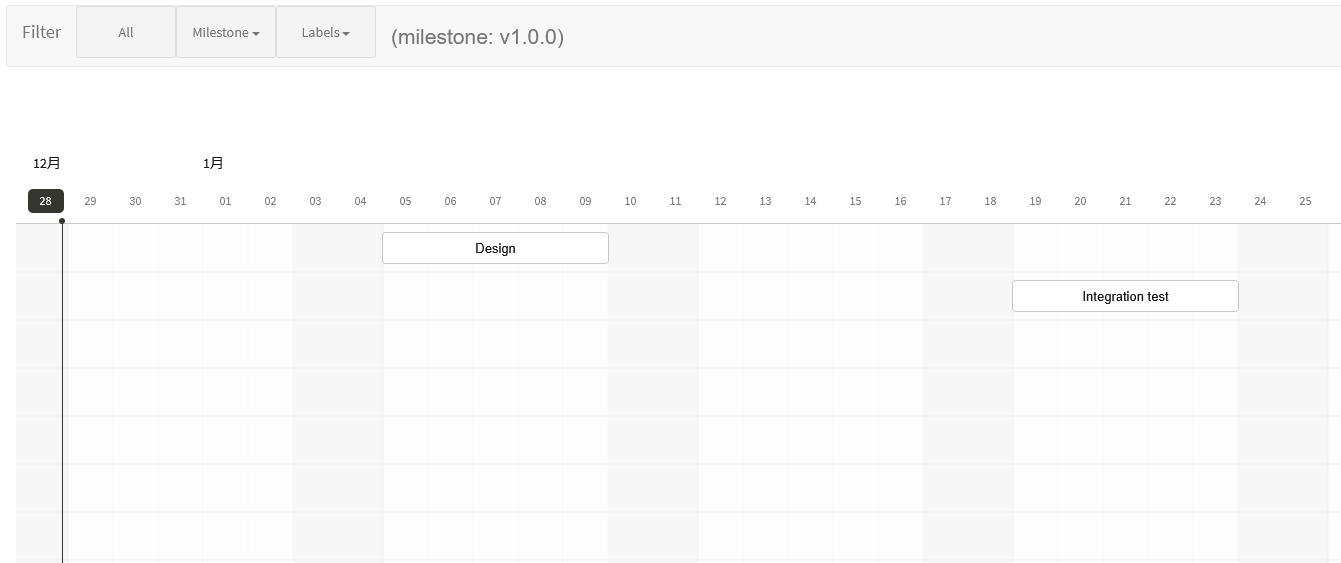The width and height of the screenshot is (1341, 563).
Task: Select the Design task bar
Action: coord(495,248)
